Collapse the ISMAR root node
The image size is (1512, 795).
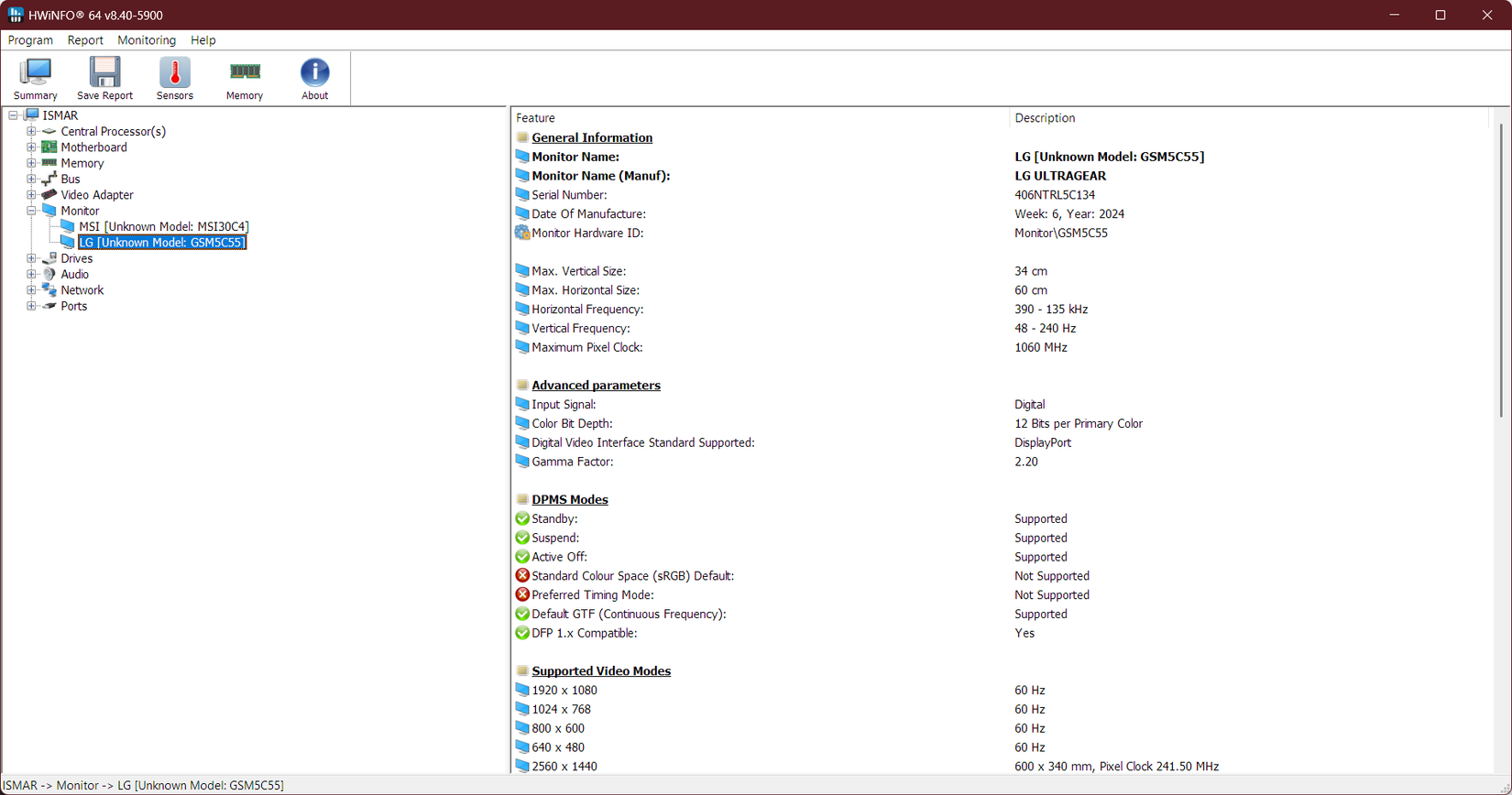coord(14,115)
